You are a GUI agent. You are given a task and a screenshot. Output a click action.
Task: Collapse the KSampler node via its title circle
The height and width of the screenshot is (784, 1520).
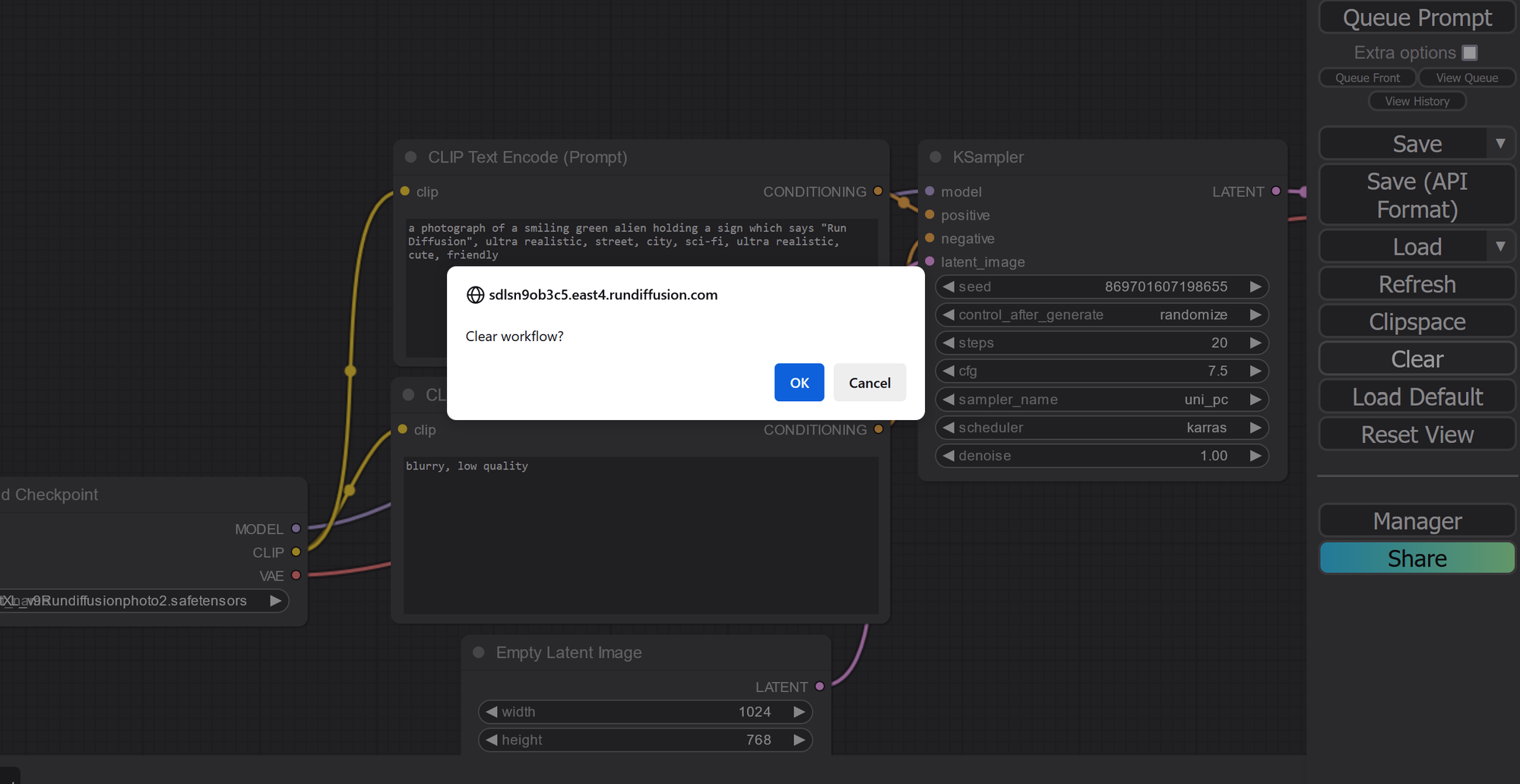click(934, 157)
